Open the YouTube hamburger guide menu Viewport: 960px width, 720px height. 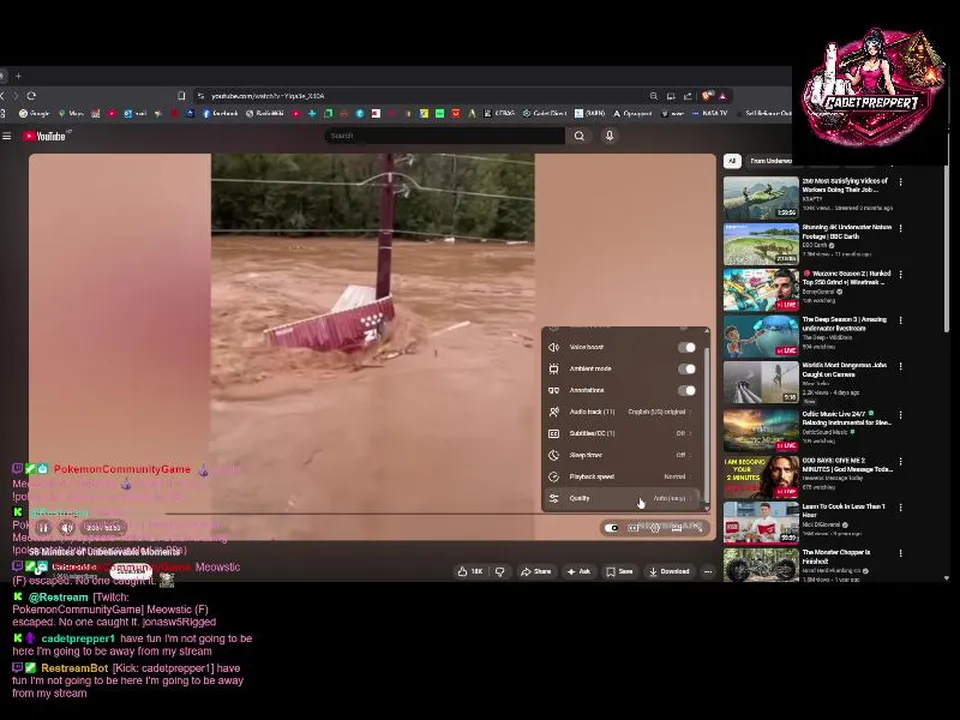[7, 136]
